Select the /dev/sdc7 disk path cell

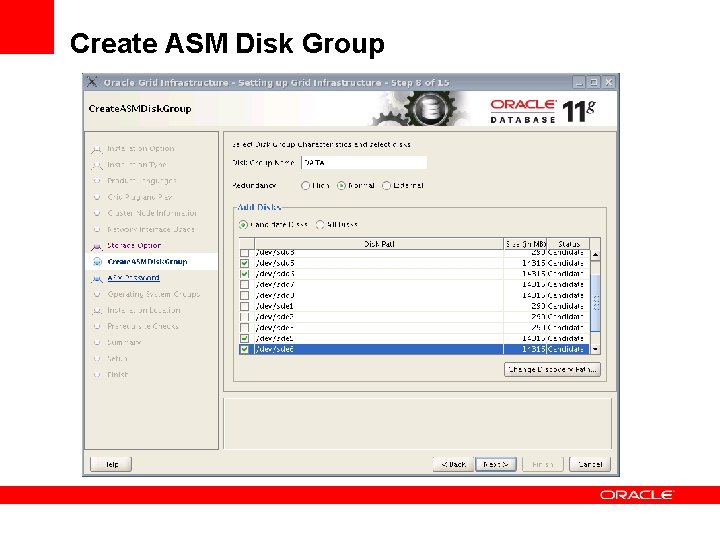[x=379, y=285]
